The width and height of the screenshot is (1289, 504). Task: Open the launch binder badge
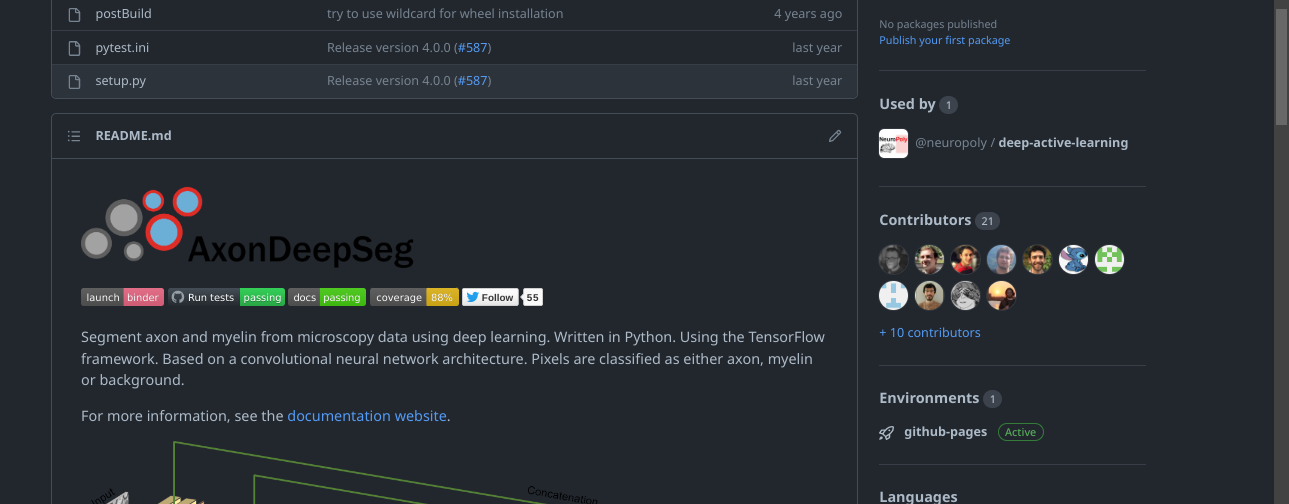click(x=122, y=297)
